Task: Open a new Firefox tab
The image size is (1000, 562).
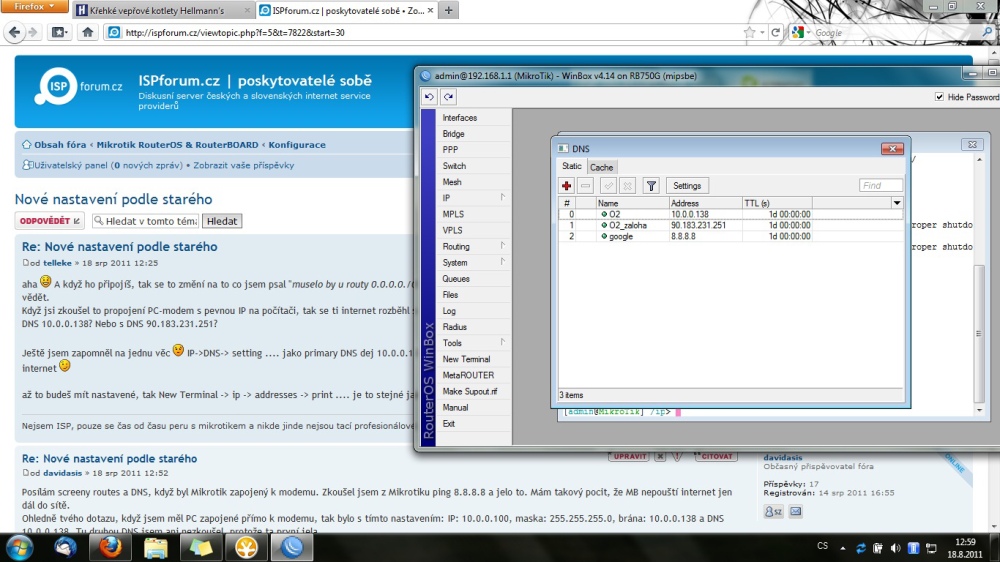Action: [448, 10]
